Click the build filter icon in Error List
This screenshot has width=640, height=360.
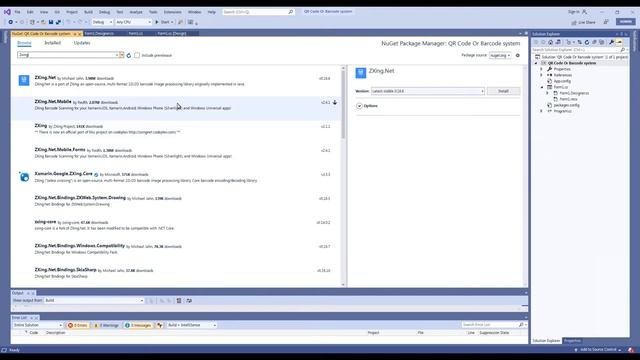click(160, 325)
